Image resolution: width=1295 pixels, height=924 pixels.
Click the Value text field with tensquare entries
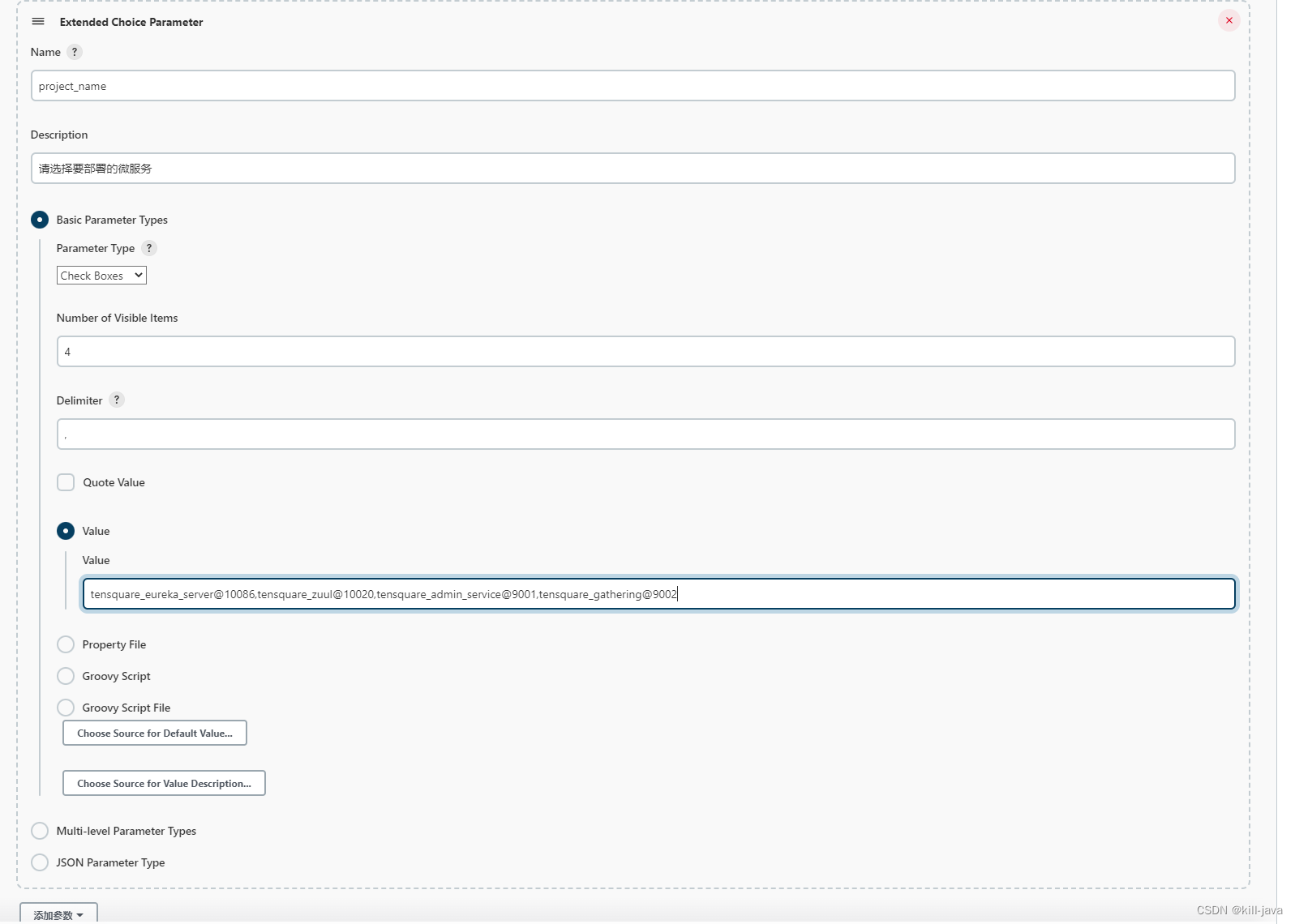[x=658, y=594]
